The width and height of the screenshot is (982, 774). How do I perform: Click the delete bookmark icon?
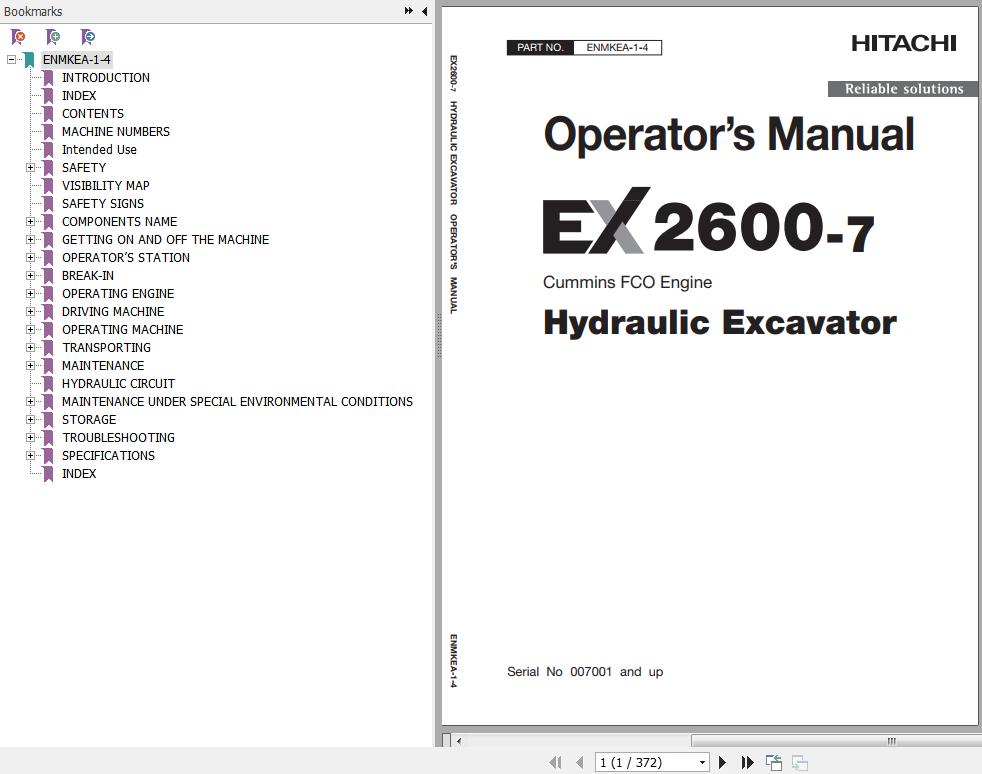(19, 37)
